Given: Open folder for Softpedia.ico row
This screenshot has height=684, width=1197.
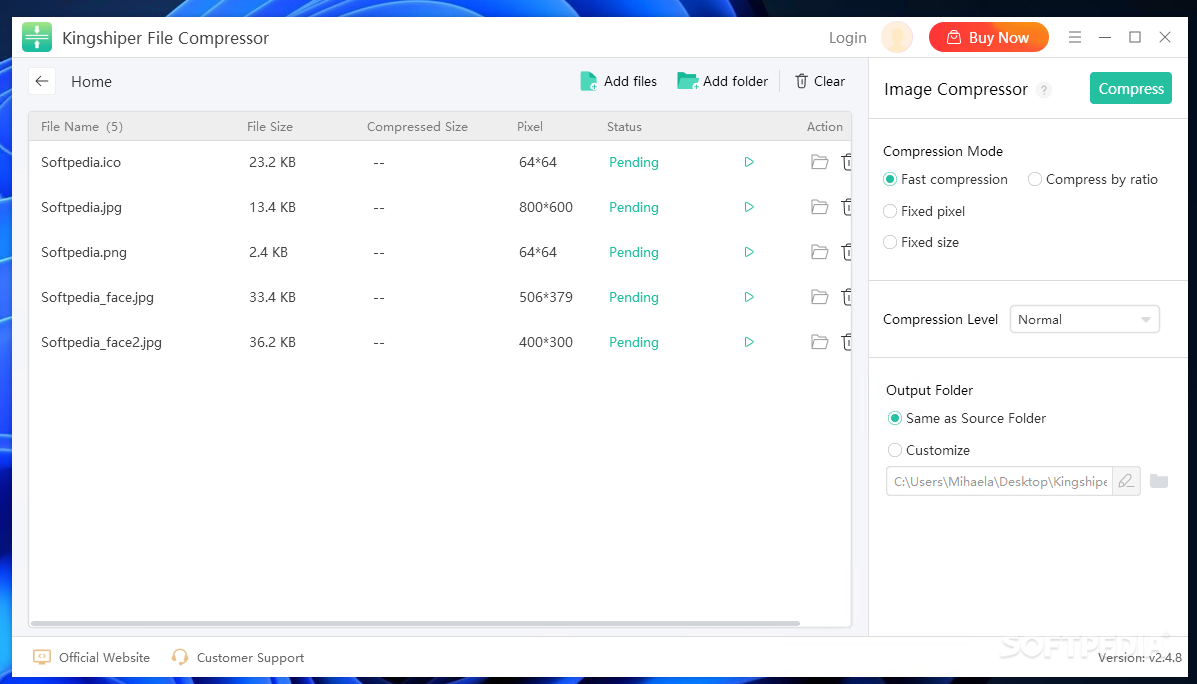Looking at the screenshot, I should click(x=819, y=162).
